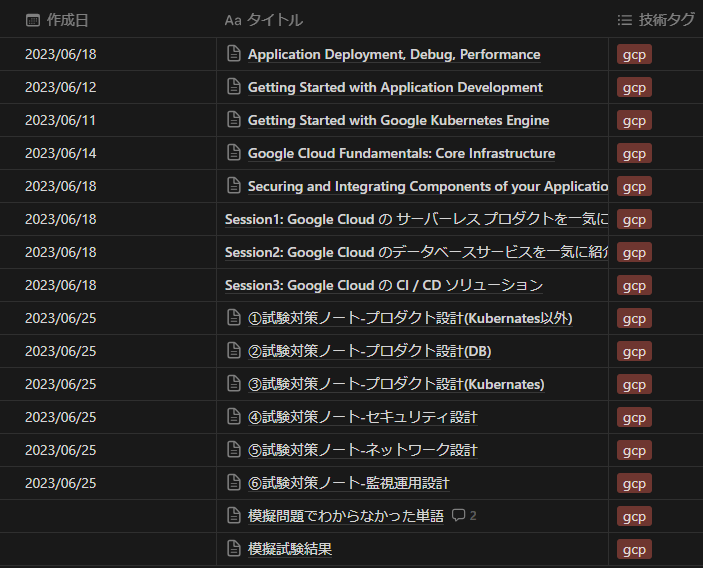703x568 pixels.
Task: Click gcp tag in 模擬問題でわからなかった単語 row
Action: tap(634, 516)
